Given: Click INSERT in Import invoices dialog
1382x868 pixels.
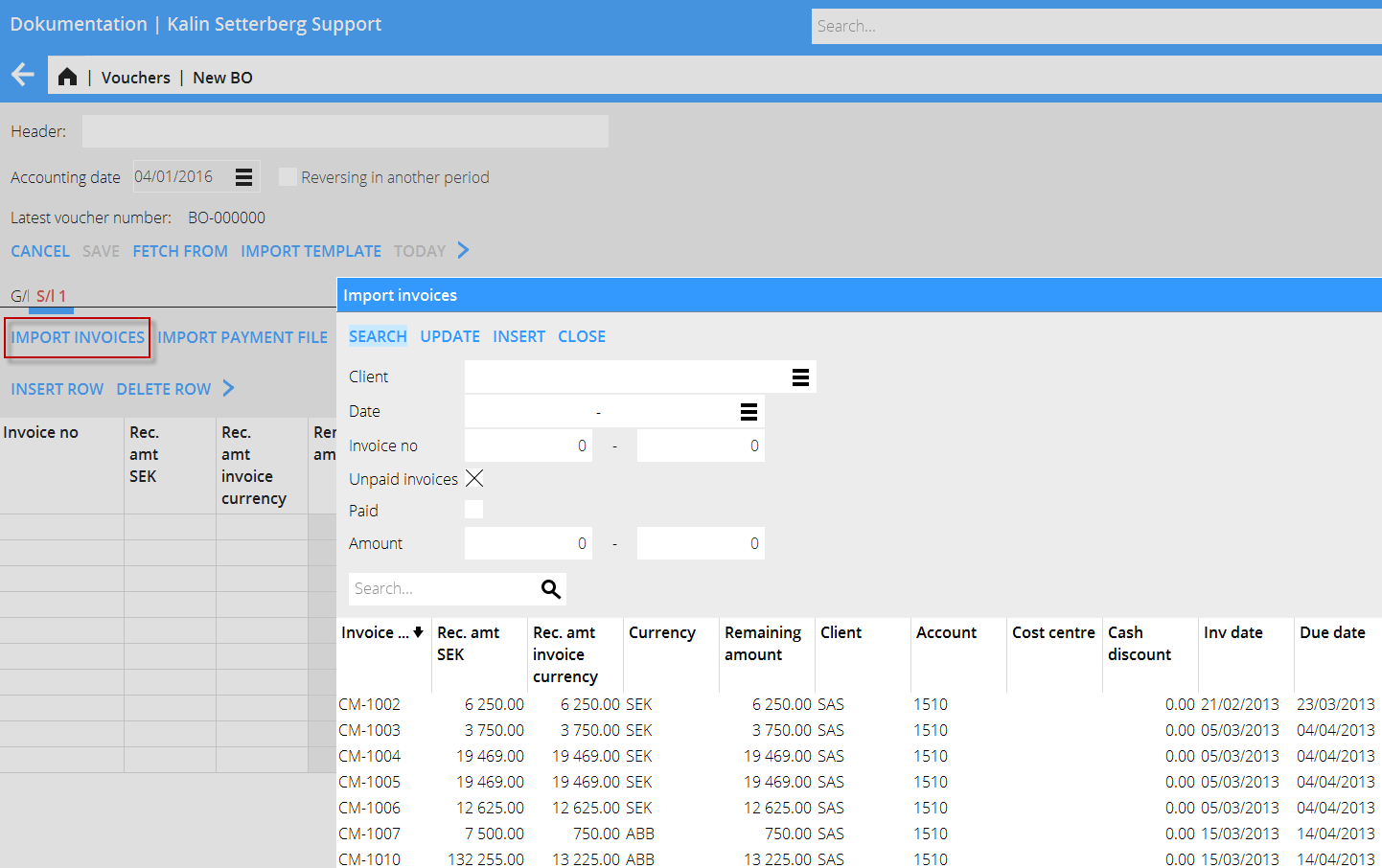Looking at the screenshot, I should pos(518,336).
